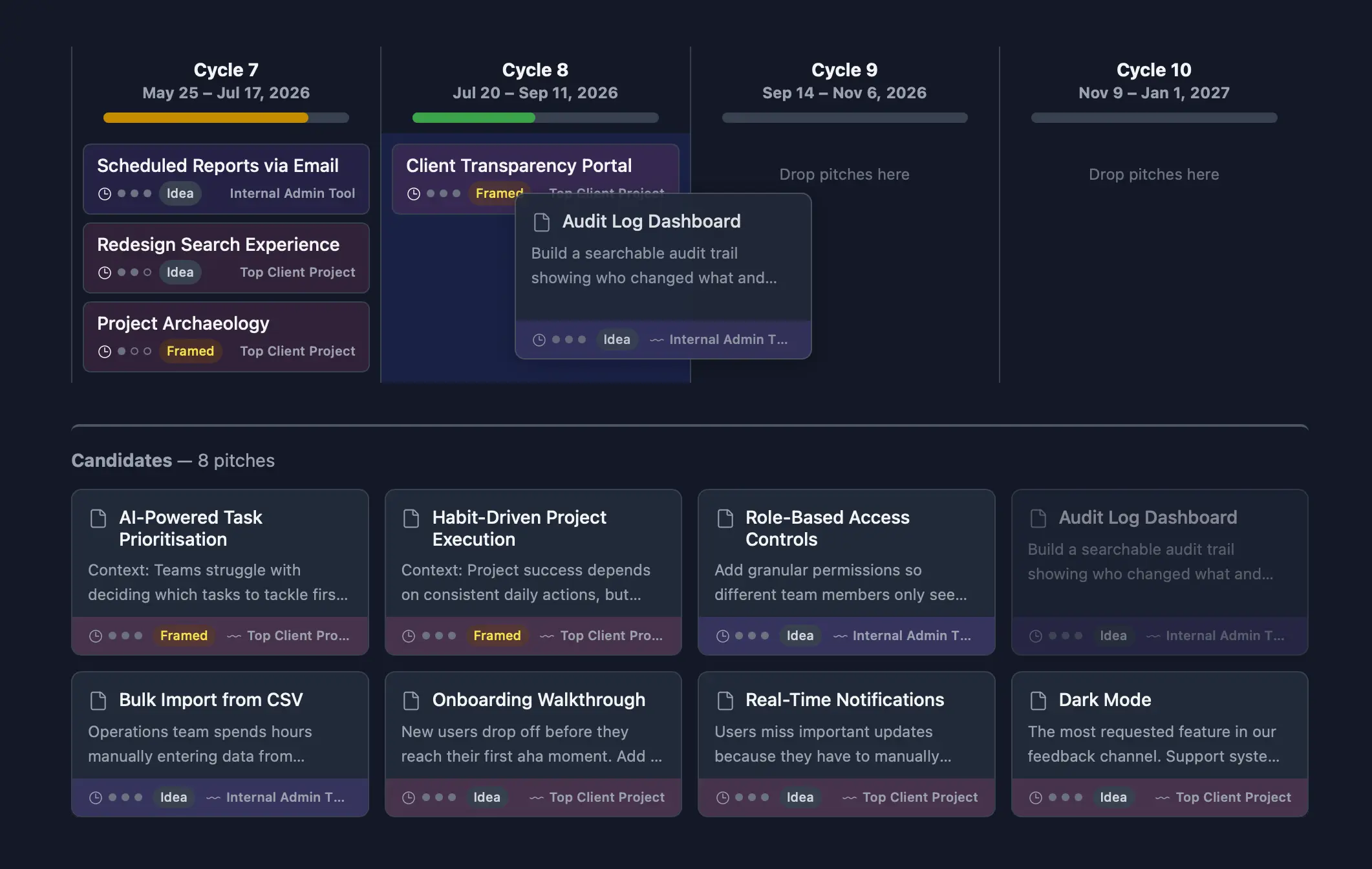The width and height of the screenshot is (1372, 869).
Task: Click the Cycle 9 column heading
Action: 844,70
